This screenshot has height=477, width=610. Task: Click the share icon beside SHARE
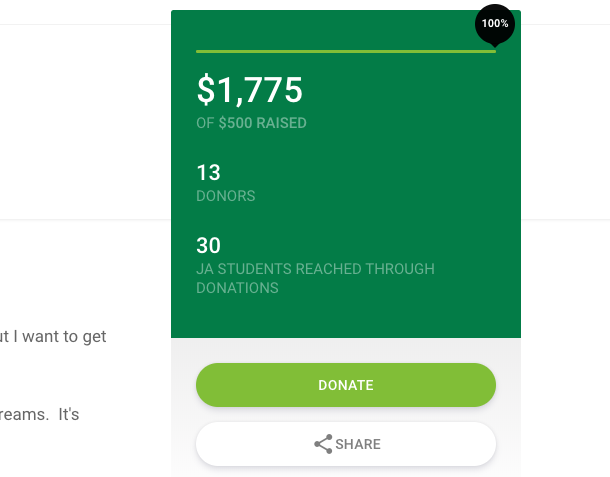pos(323,444)
